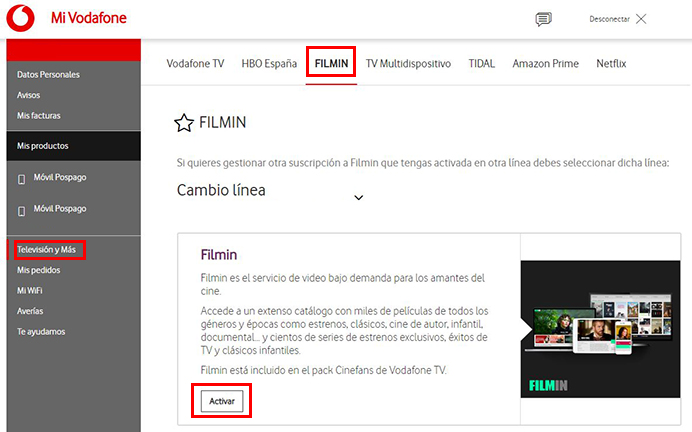Click the Vodafone logo icon
This screenshot has height=432, width=692.
tap(20, 18)
